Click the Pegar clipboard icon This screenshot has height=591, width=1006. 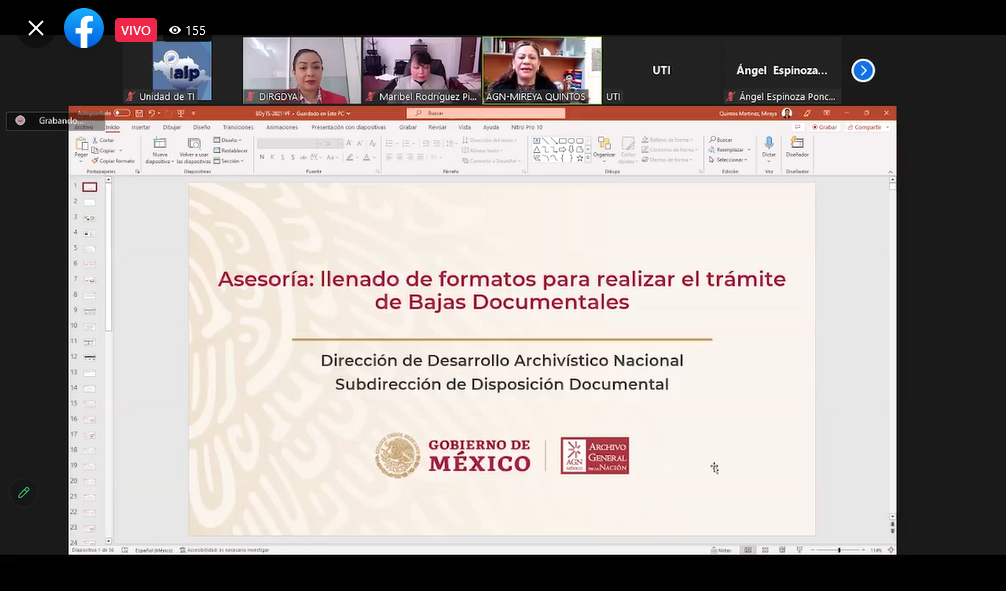tap(81, 146)
